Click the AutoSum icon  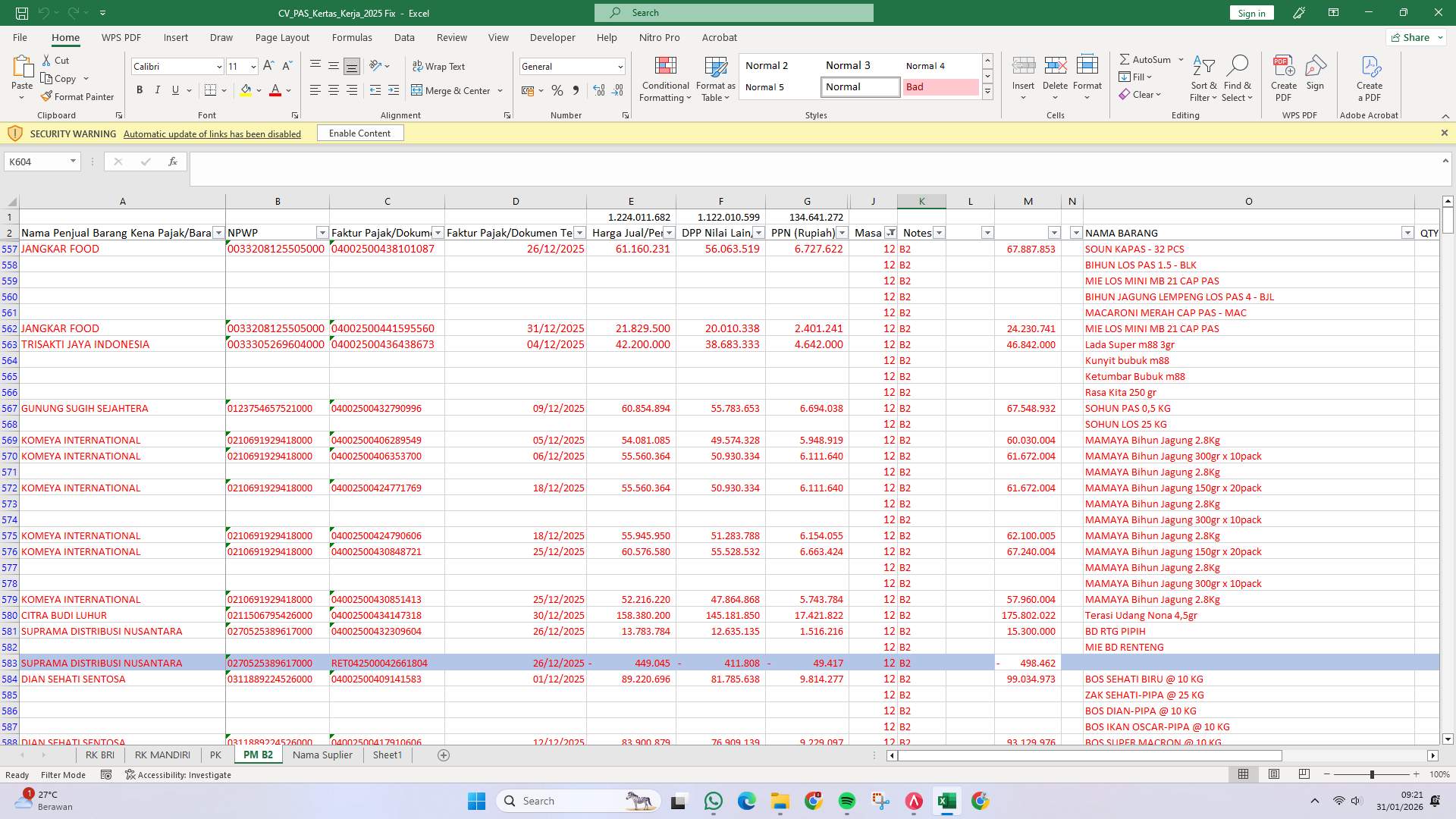[x=1126, y=59]
